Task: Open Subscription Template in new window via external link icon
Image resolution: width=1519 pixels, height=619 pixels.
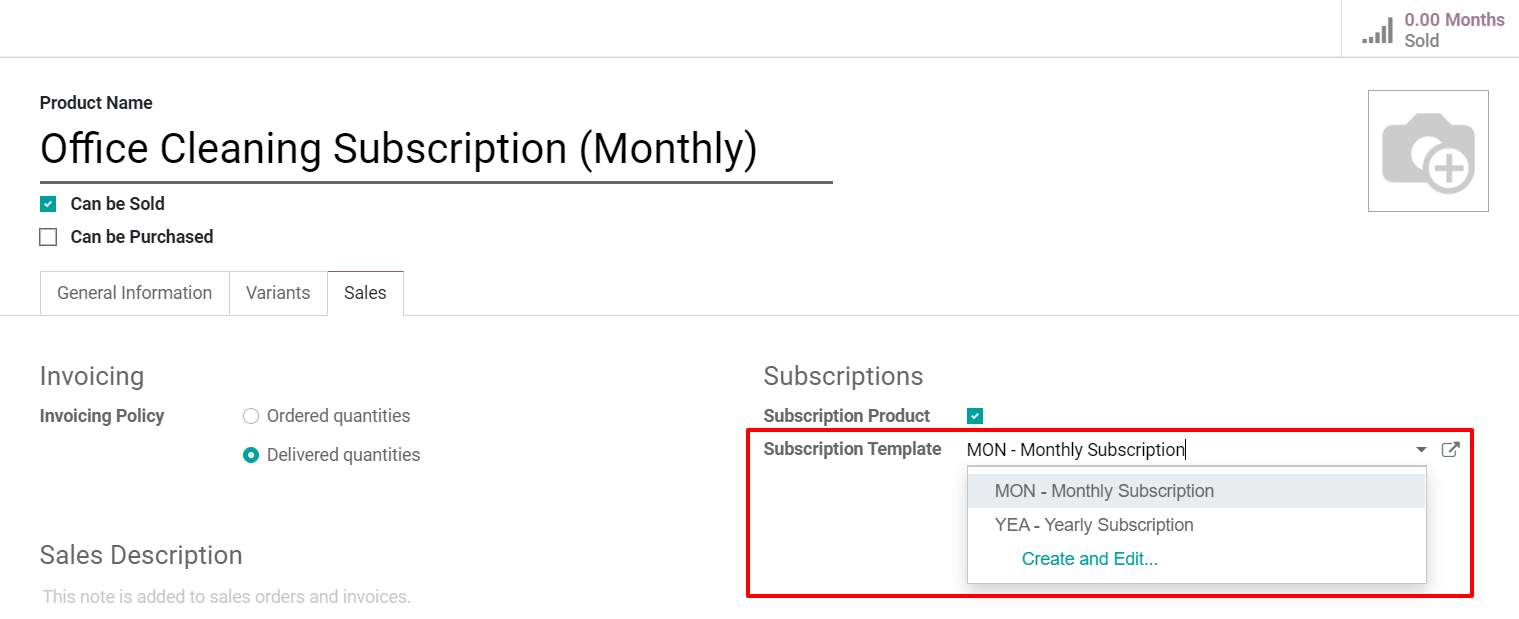Action: pos(1451,449)
